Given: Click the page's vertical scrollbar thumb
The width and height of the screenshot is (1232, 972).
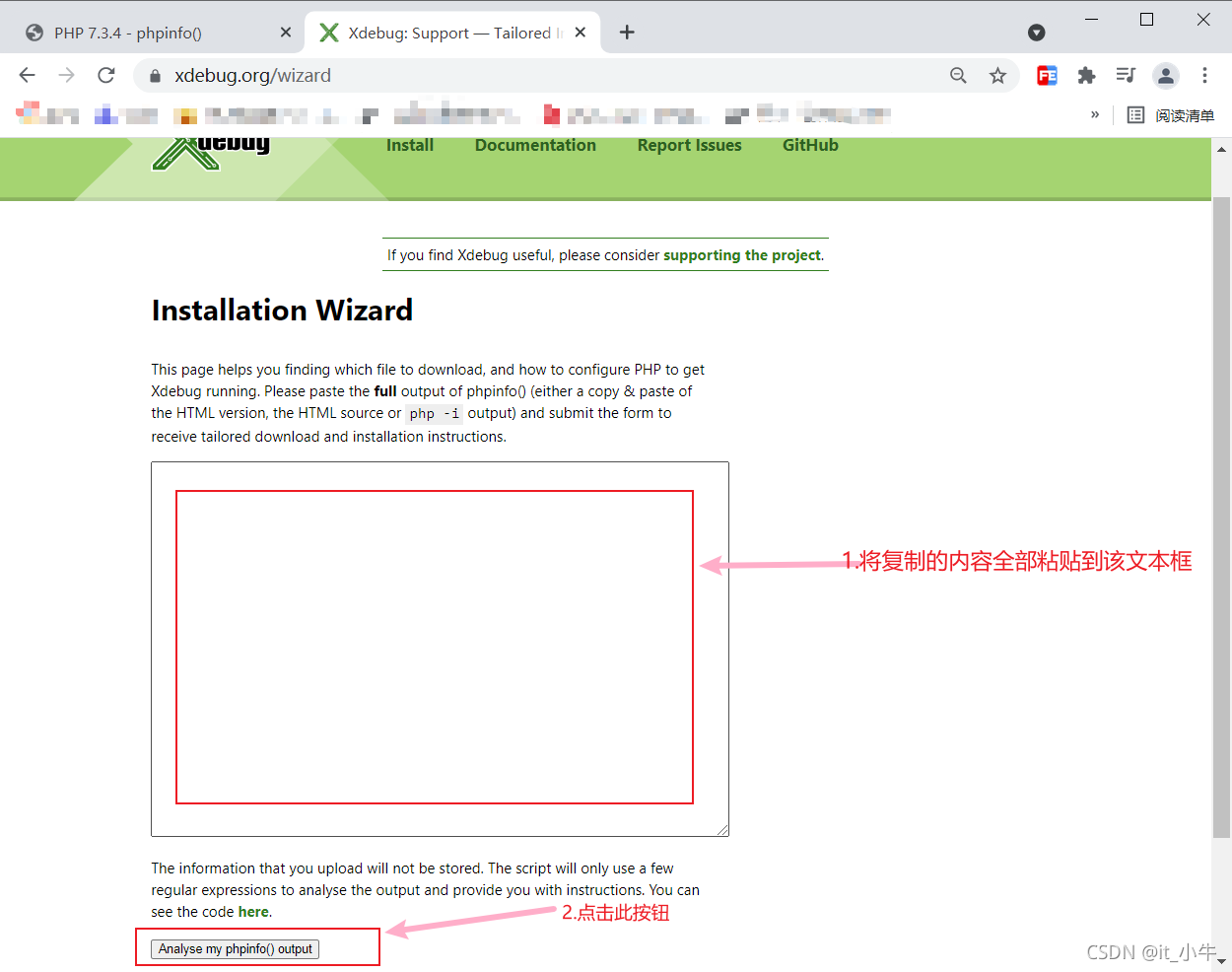Looking at the screenshot, I should coord(1221,513).
